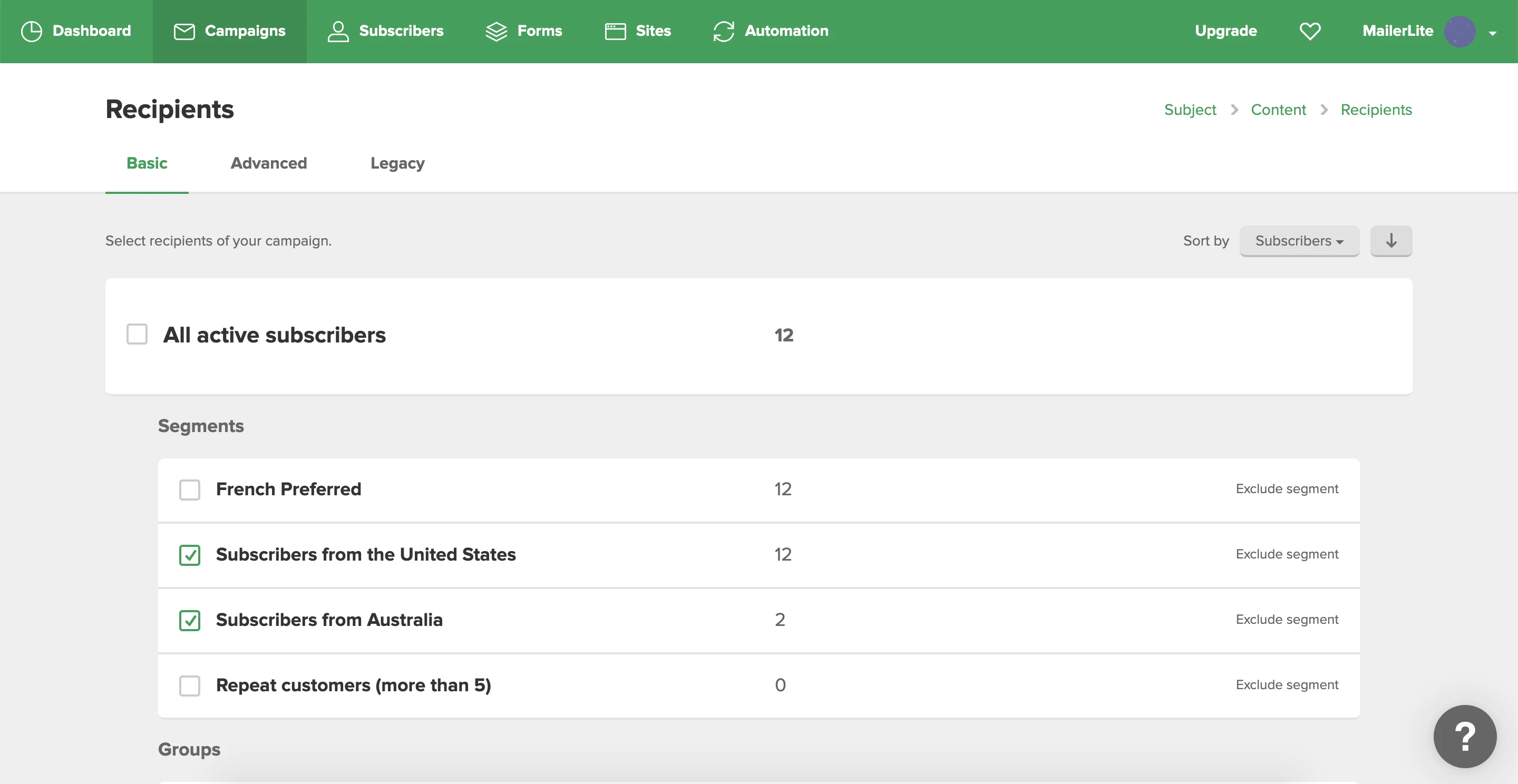Go back to the Subject step
Image resolution: width=1518 pixels, height=784 pixels.
(x=1190, y=110)
